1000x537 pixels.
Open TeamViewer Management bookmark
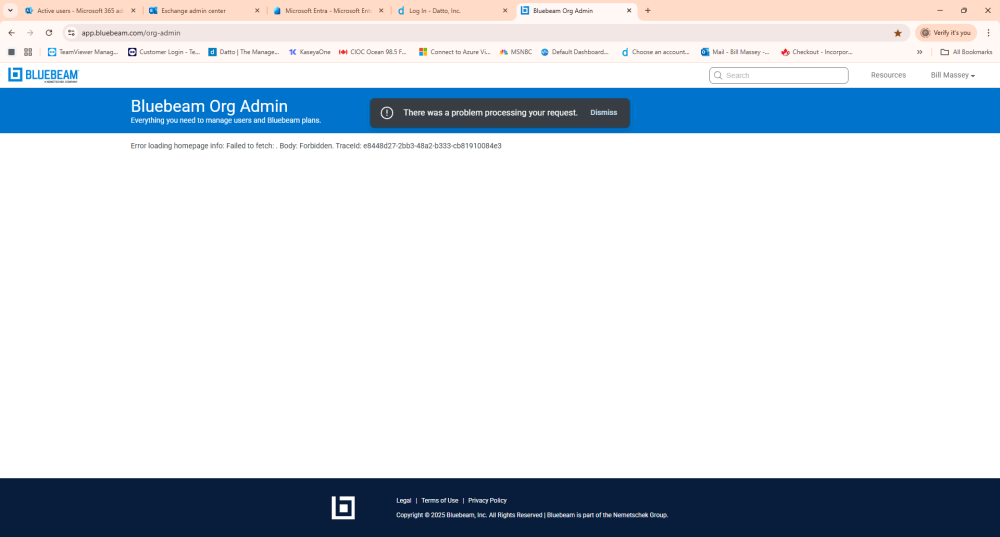pos(83,52)
